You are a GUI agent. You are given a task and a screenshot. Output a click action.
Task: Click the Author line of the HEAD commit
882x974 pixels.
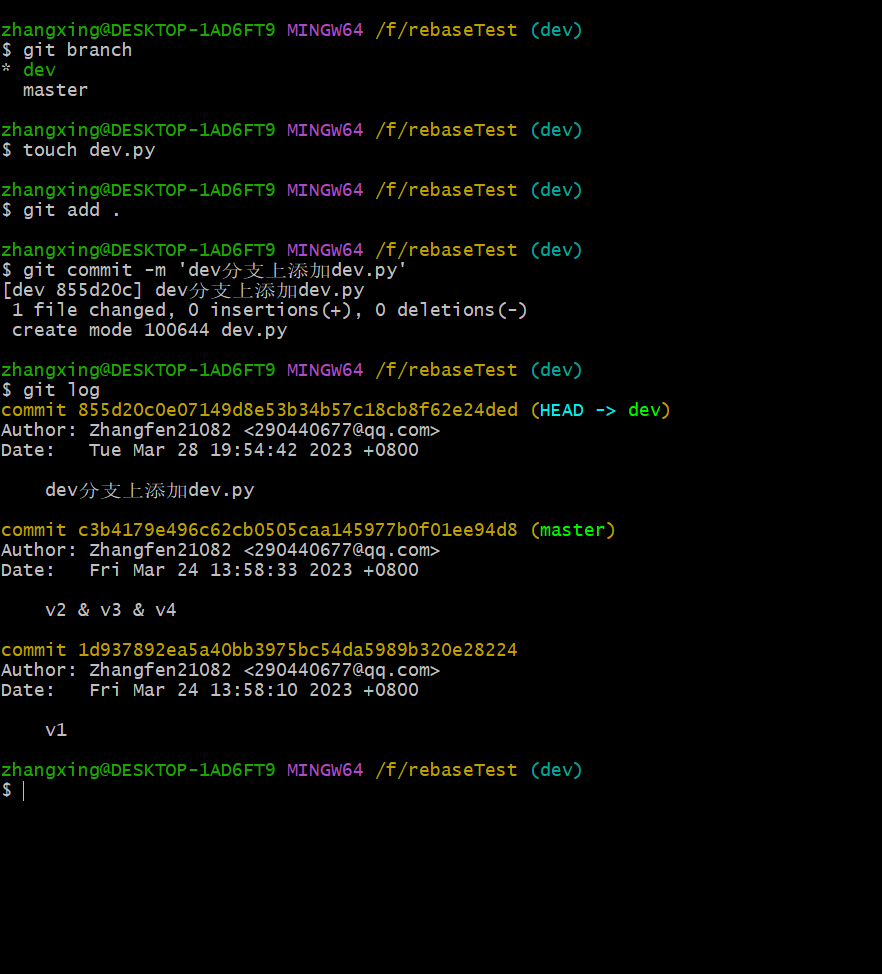(220, 430)
